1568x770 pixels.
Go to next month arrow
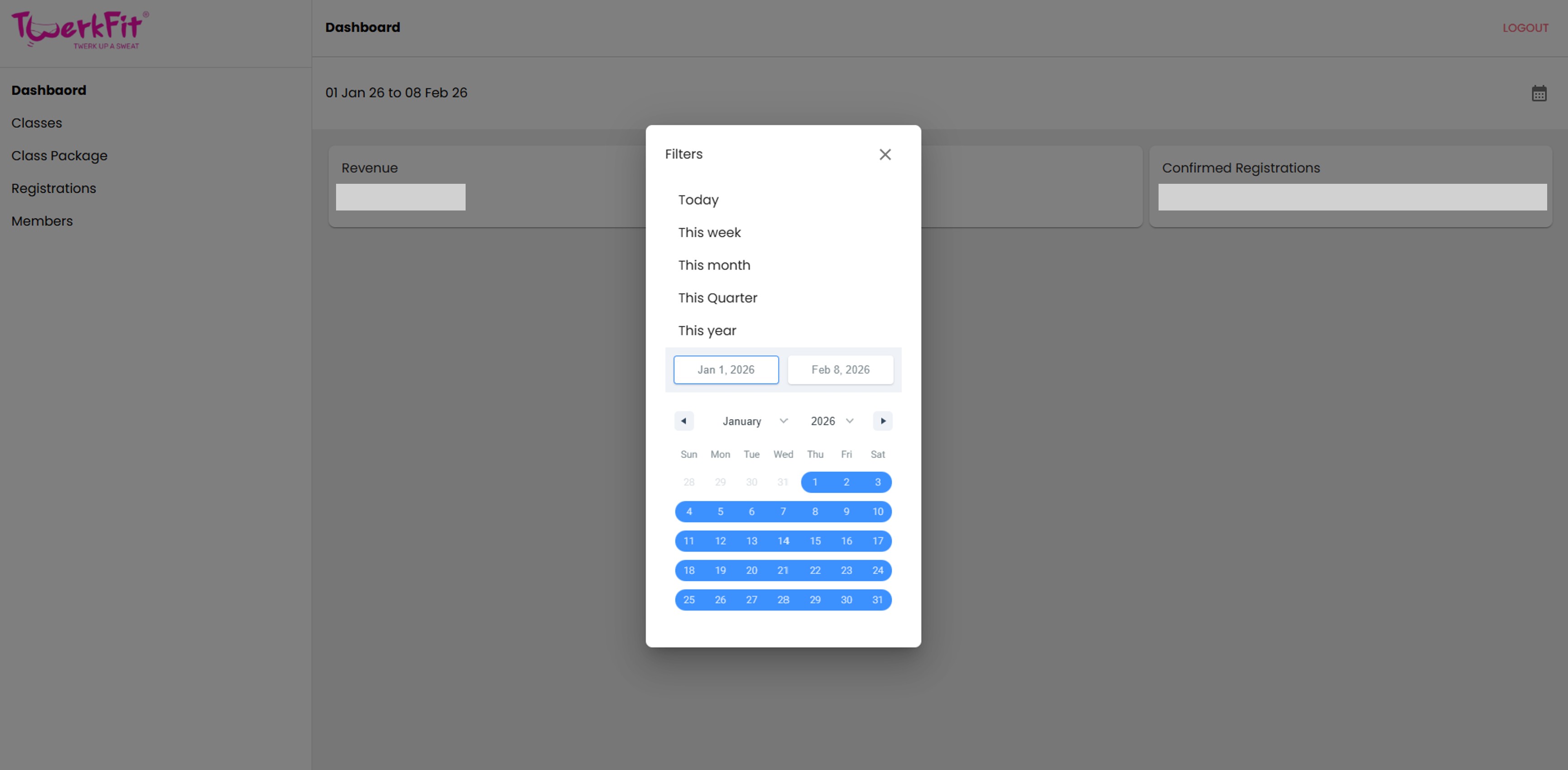(883, 421)
